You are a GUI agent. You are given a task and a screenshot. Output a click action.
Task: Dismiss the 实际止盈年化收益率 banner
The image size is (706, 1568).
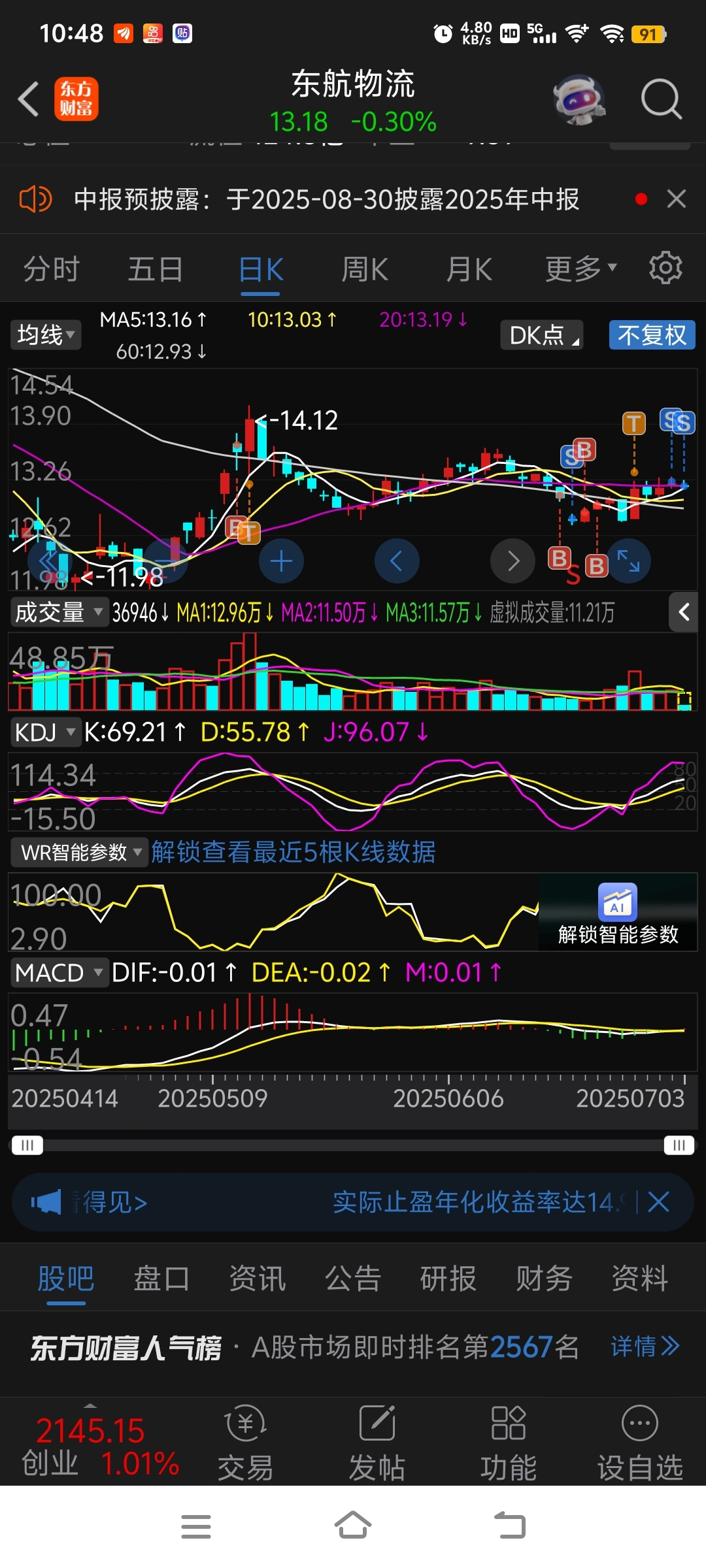pyautogui.click(x=658, y=1201)
